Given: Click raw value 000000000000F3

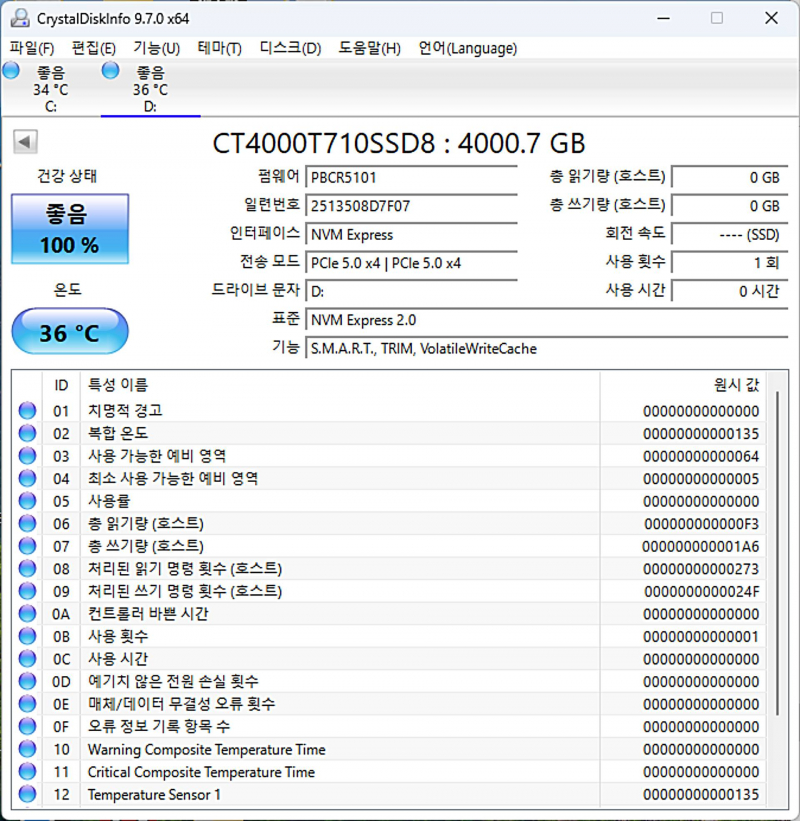Looking at the screenshot, I should pos(701,524).
